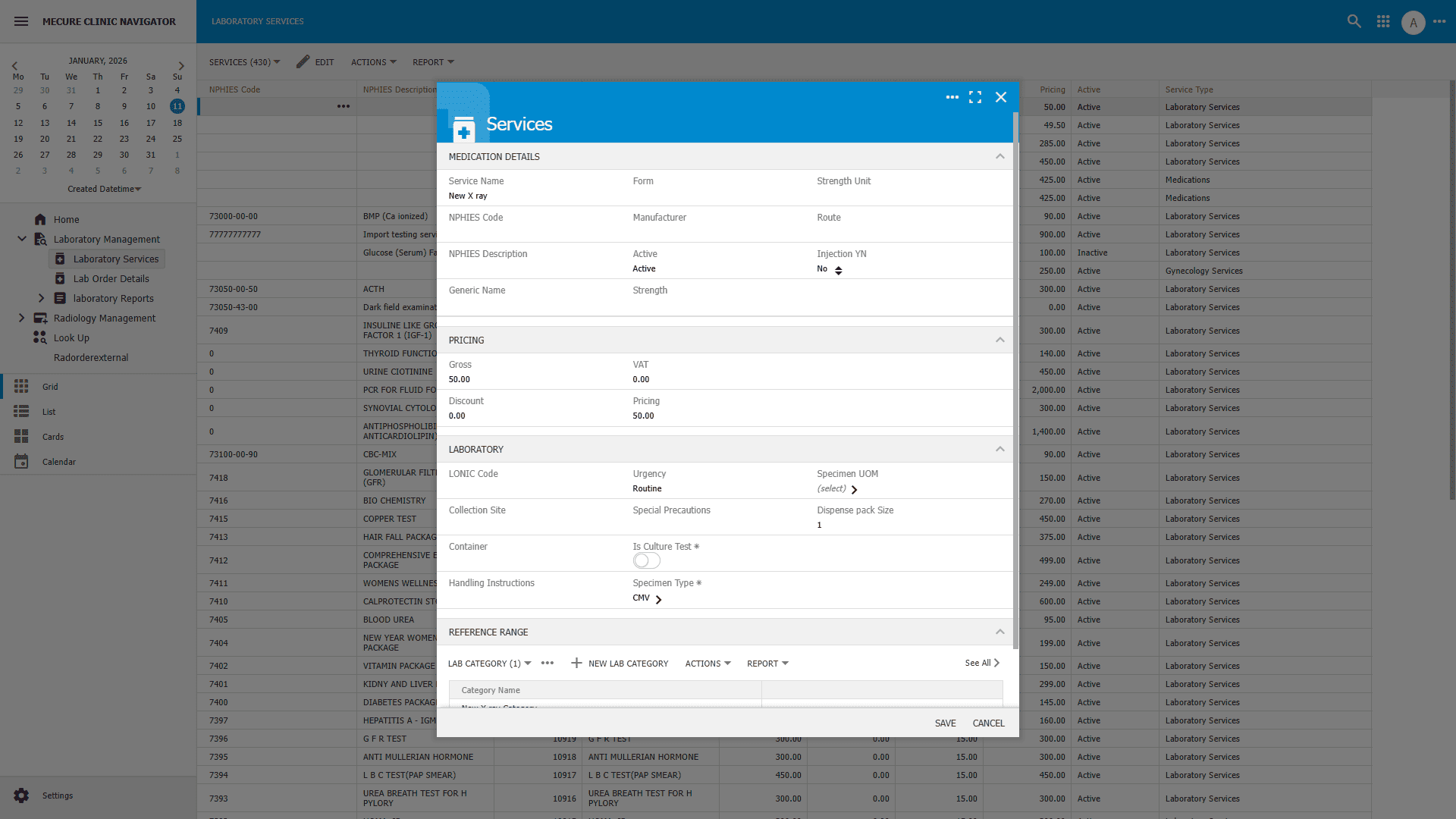Increment Injection YN using the stepper
1456x819 pixels.
tap(838, 267)
